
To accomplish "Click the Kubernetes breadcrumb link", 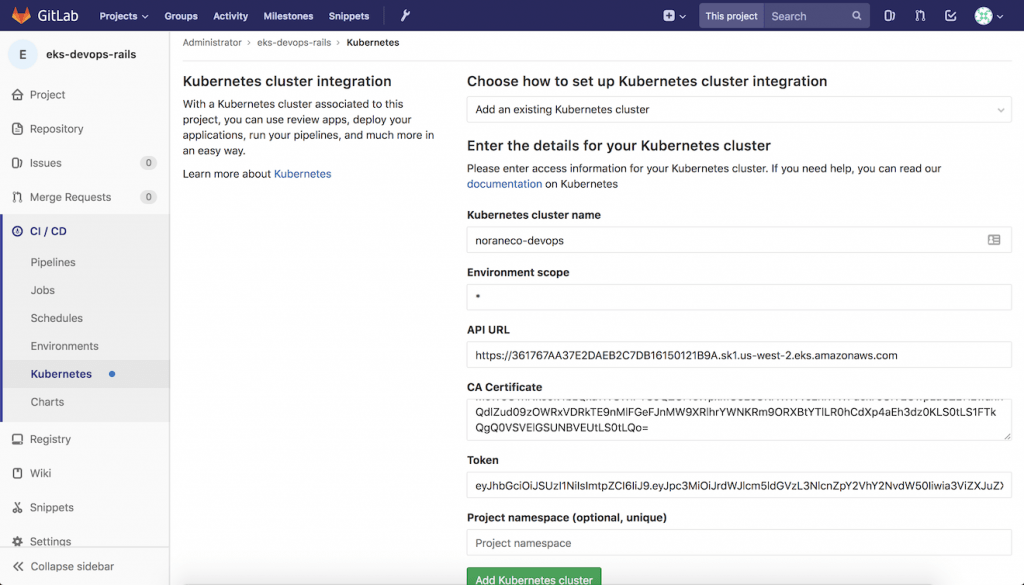I will point(373,42).
